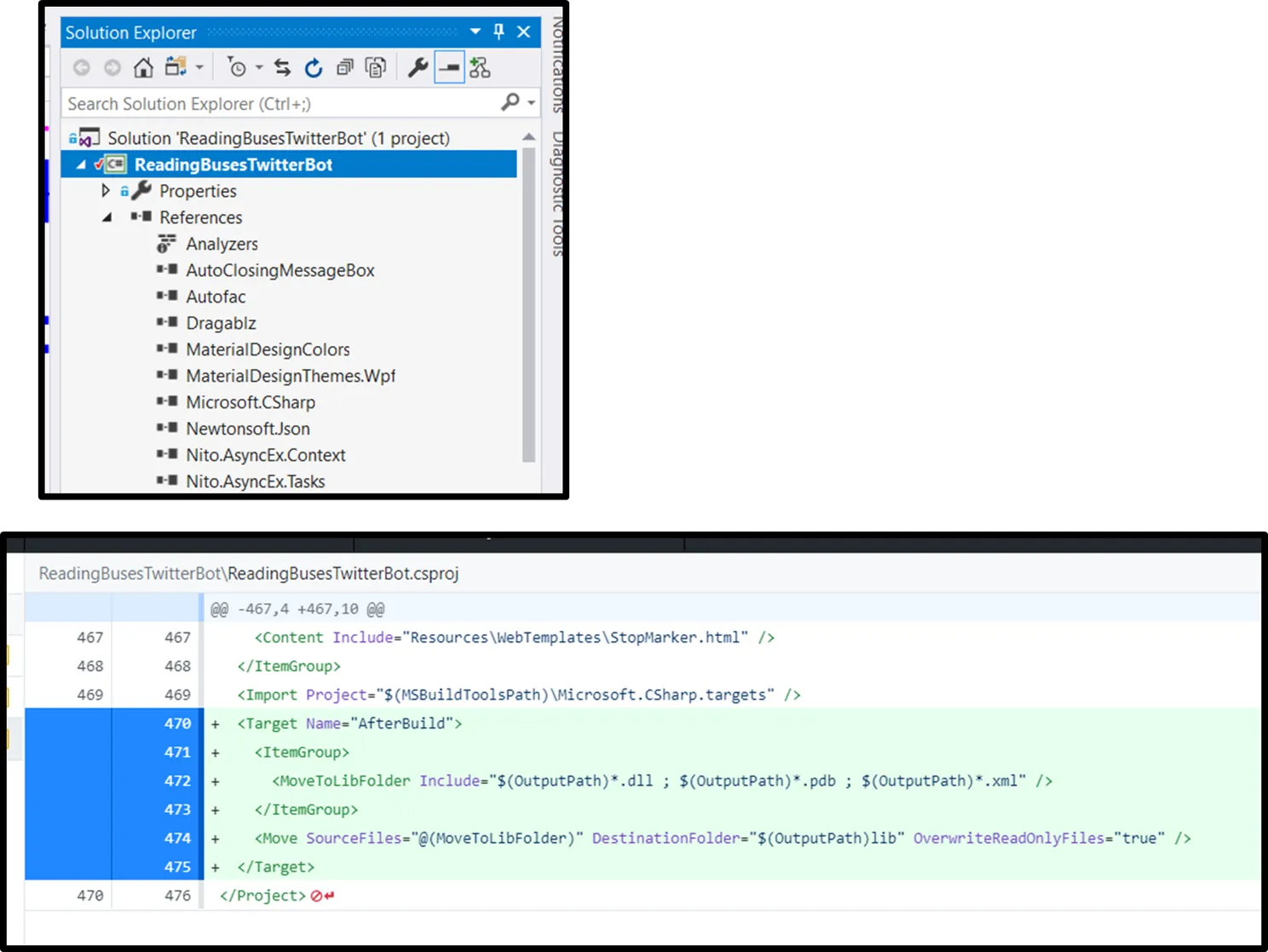Viewport: 1268px width, 952px height.
Task: Select the Solution 'ReadingBusesTwitterBot' root node
Action: pos(279,138)
